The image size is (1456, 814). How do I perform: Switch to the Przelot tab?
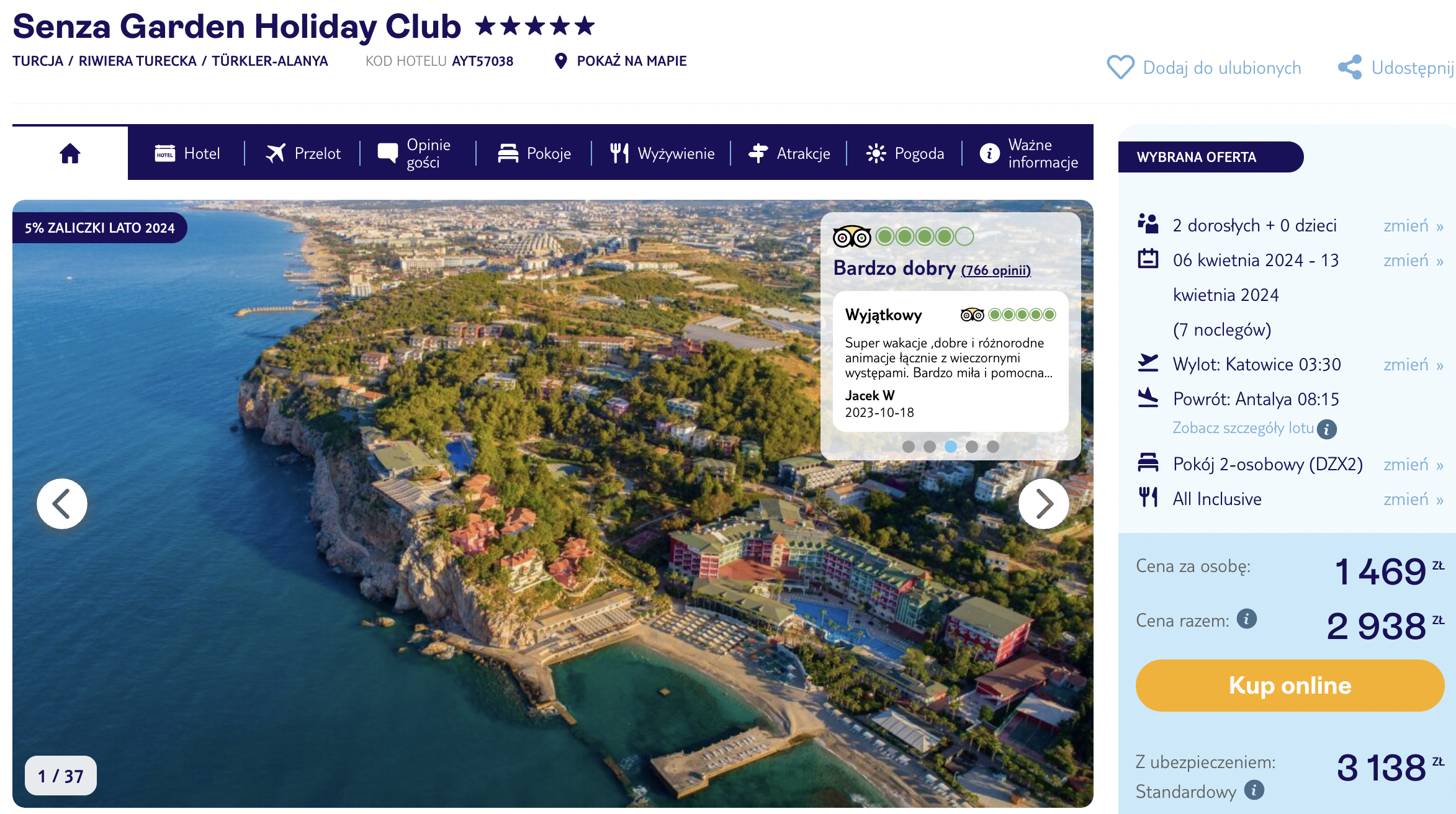(x=303, y=153)
